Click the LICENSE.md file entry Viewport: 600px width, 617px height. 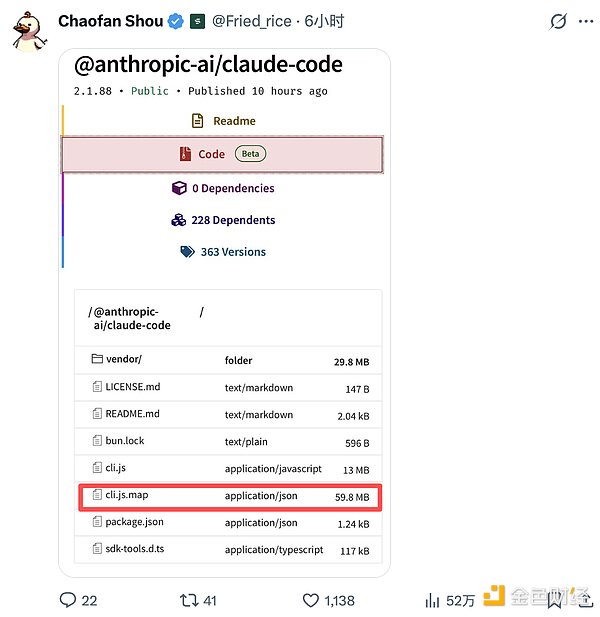tap(132, 387)
